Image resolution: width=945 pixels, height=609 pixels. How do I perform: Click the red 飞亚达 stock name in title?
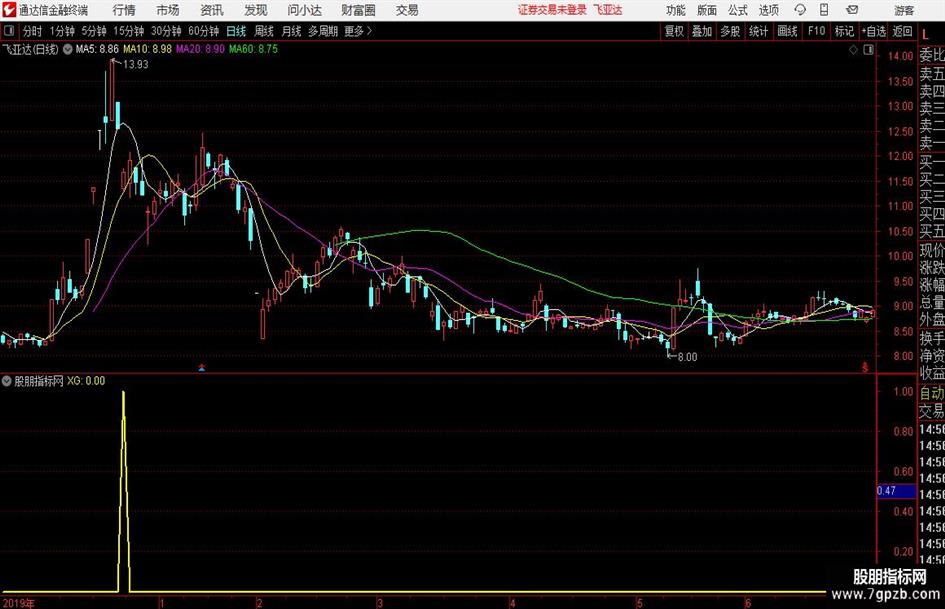[x=608, y=10]
